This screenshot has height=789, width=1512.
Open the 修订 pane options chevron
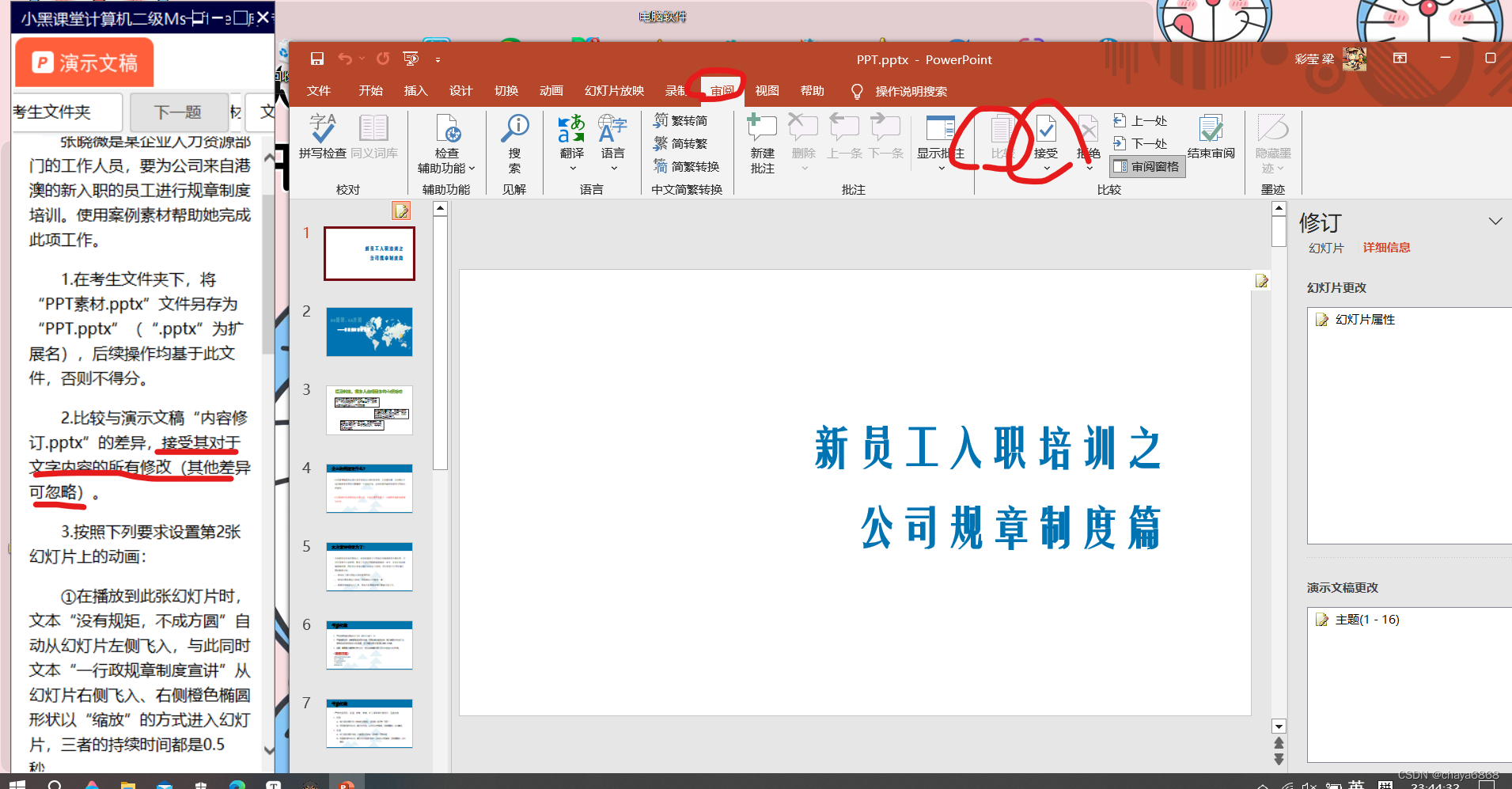click(x=1495, y=221)
